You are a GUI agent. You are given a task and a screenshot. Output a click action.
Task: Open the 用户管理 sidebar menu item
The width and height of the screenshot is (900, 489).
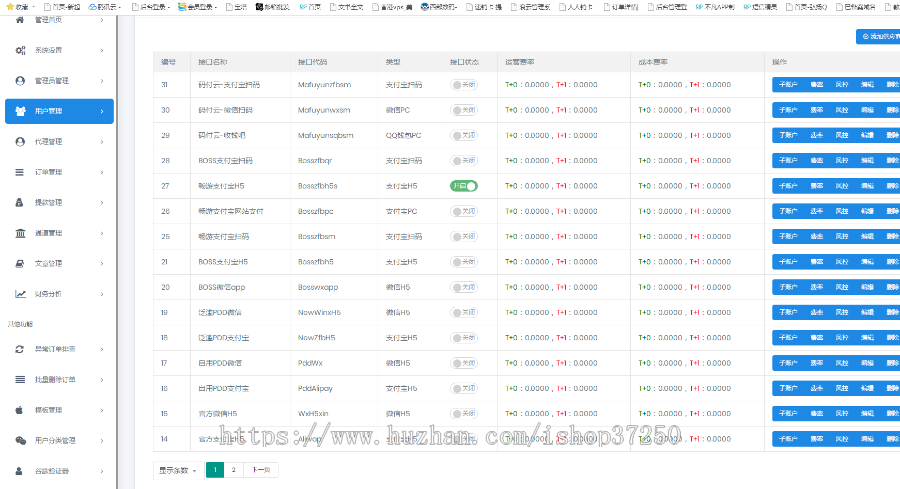[x=58, y=111]
